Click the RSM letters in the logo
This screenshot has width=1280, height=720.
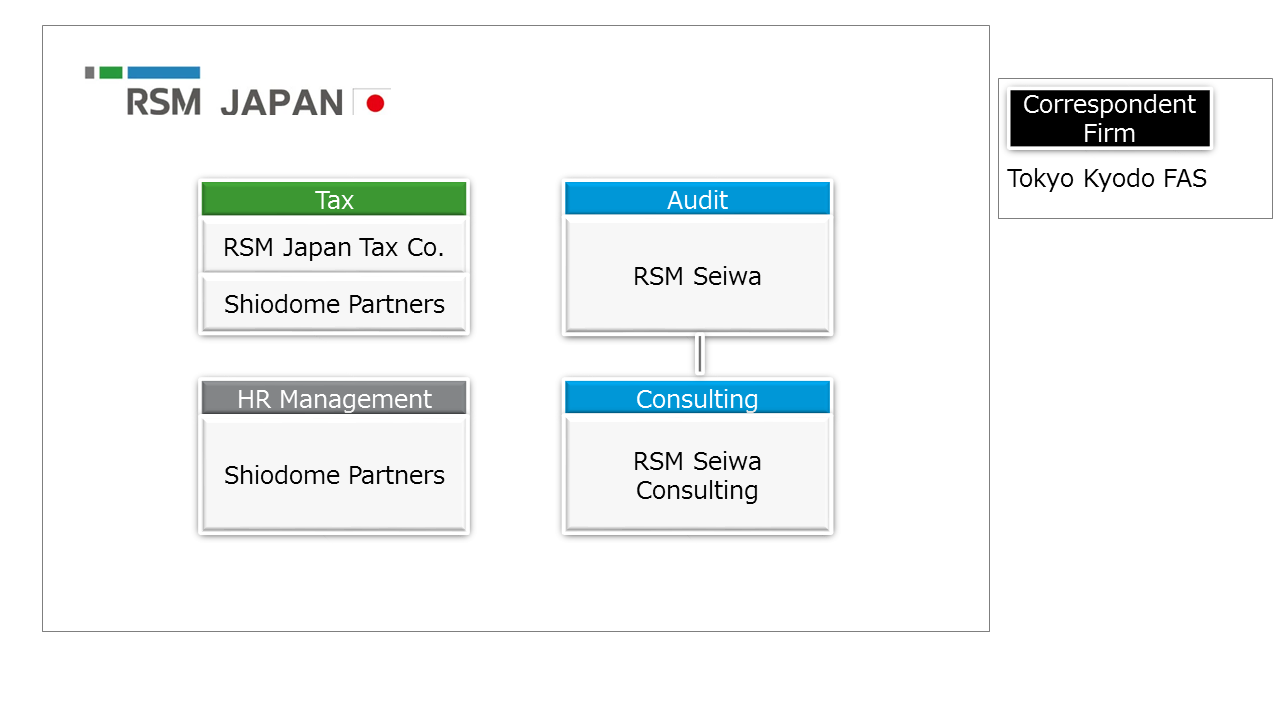(x=164, y=102)
